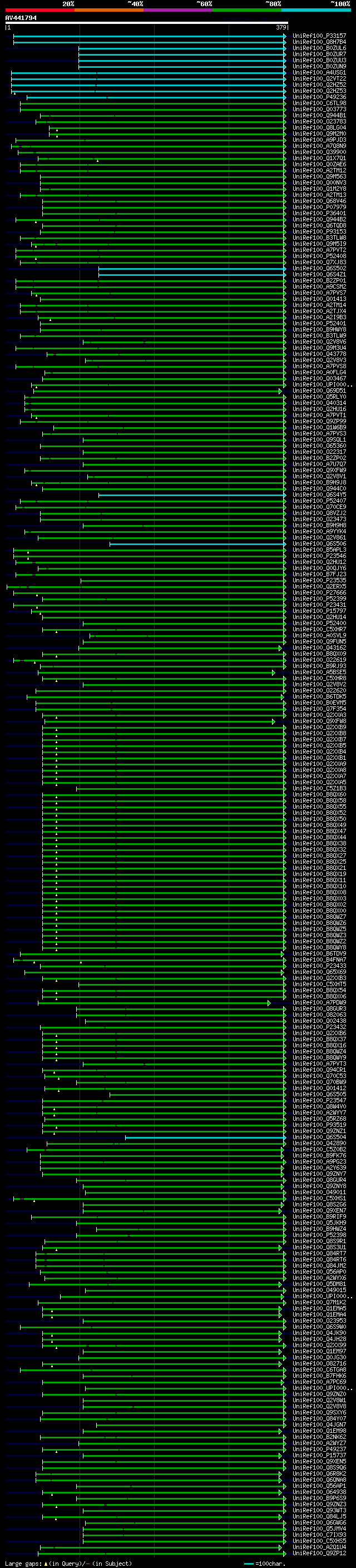Select hit label UniRef100_B6TDK5

(319, 697)
